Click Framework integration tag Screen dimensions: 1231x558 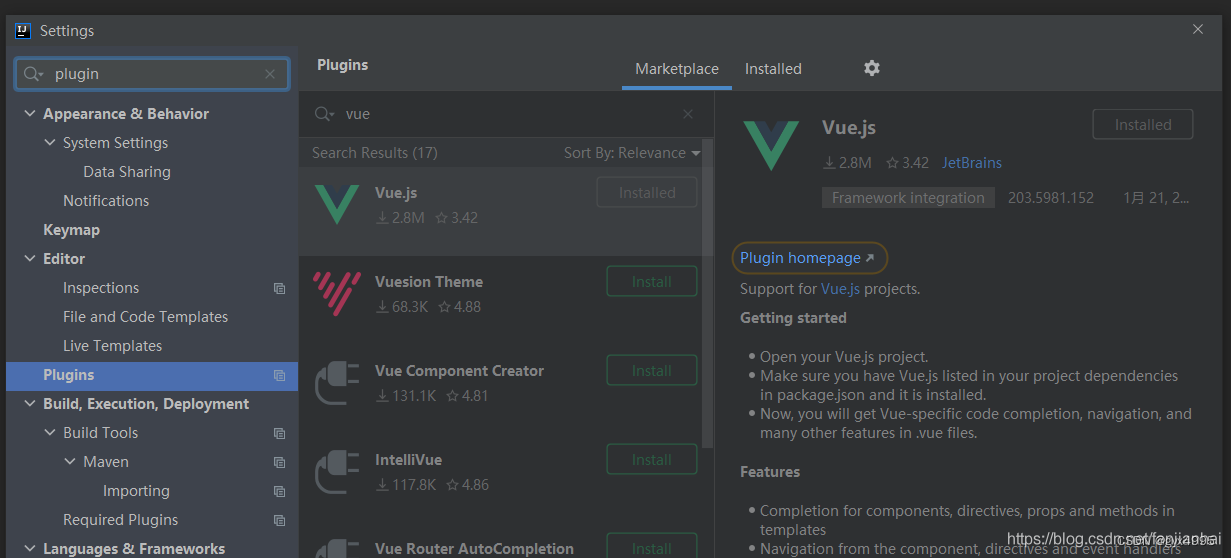coord(908,198)
